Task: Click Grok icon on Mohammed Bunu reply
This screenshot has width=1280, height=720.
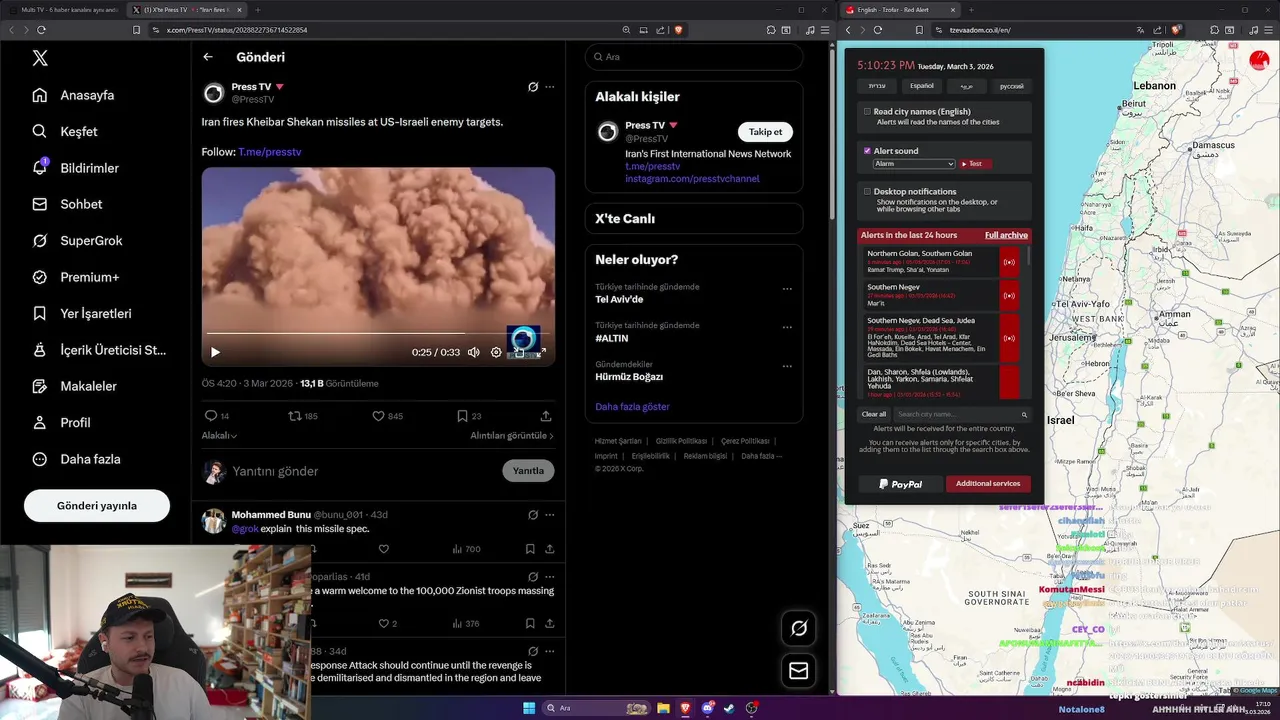Action: (533, 515)
